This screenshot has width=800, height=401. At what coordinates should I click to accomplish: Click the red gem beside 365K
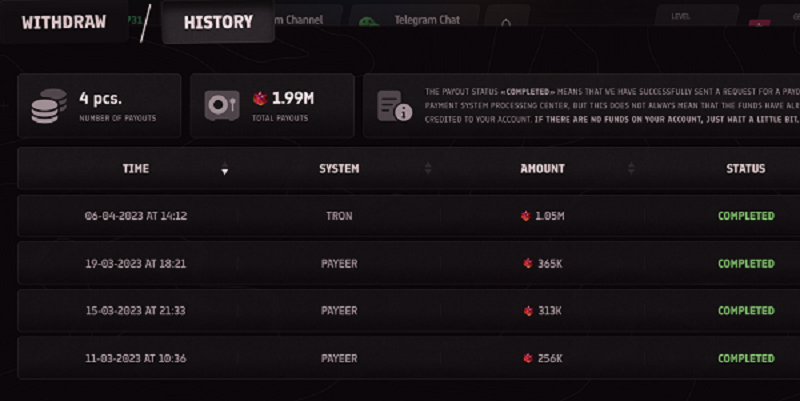tap(528, 264)
